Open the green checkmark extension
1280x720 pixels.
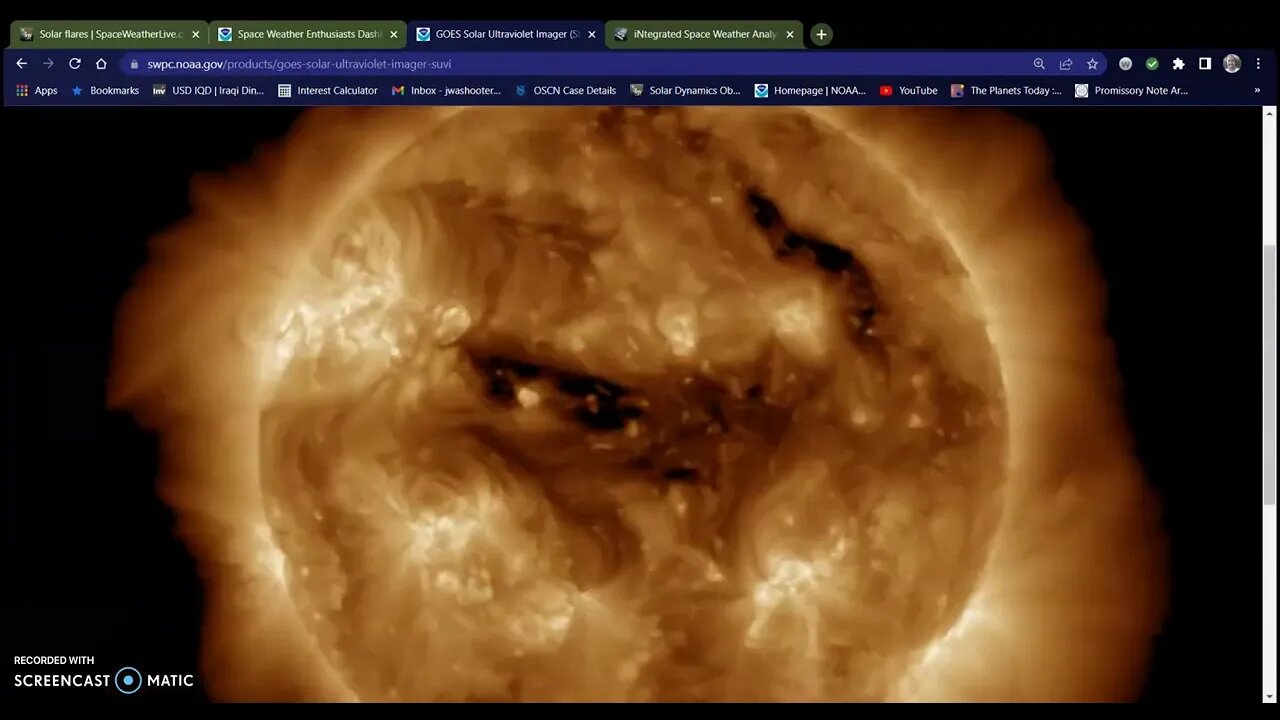[1152, 63]
